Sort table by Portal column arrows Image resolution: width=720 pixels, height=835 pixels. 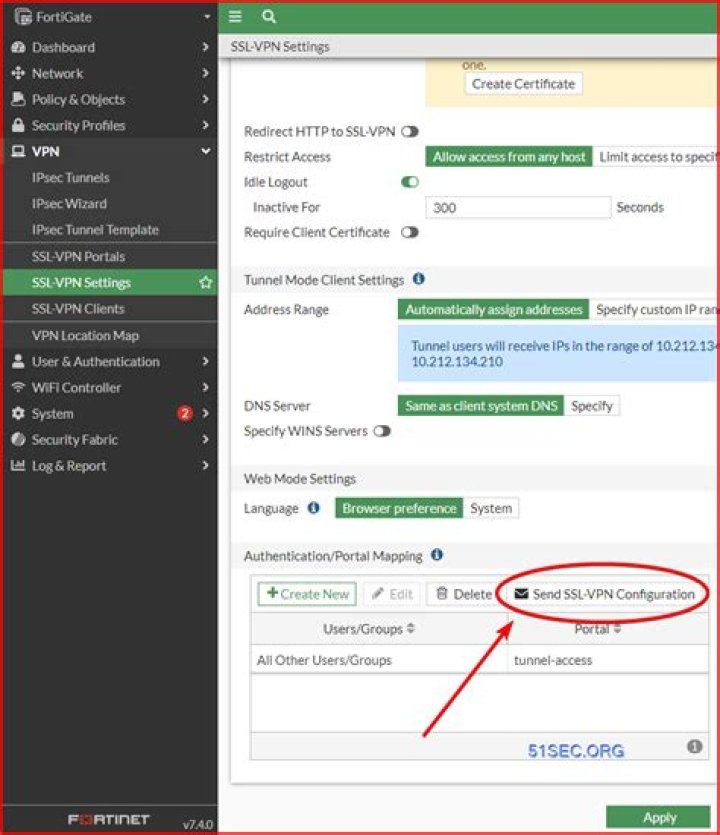coord(617,628)
